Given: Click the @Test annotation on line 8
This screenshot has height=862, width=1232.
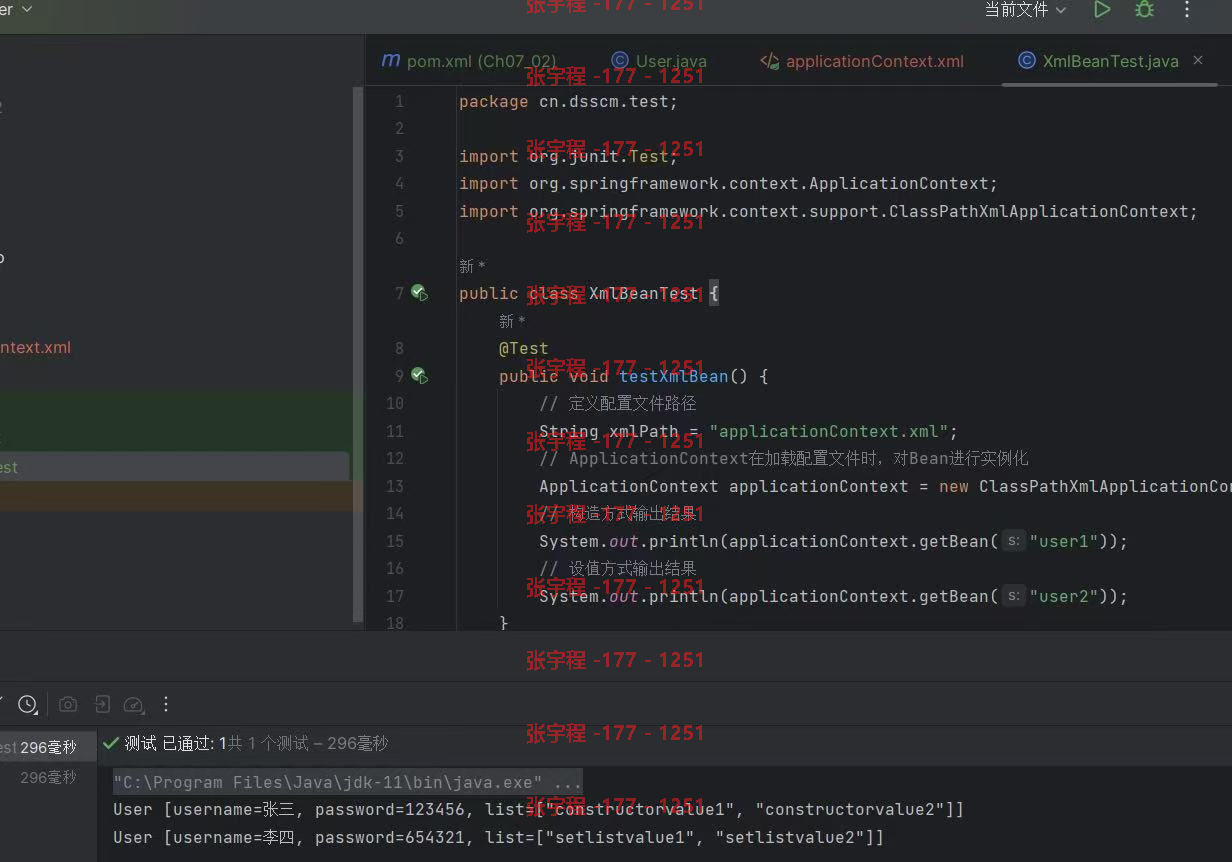Looking at the screenshot, I should (524, 349).
